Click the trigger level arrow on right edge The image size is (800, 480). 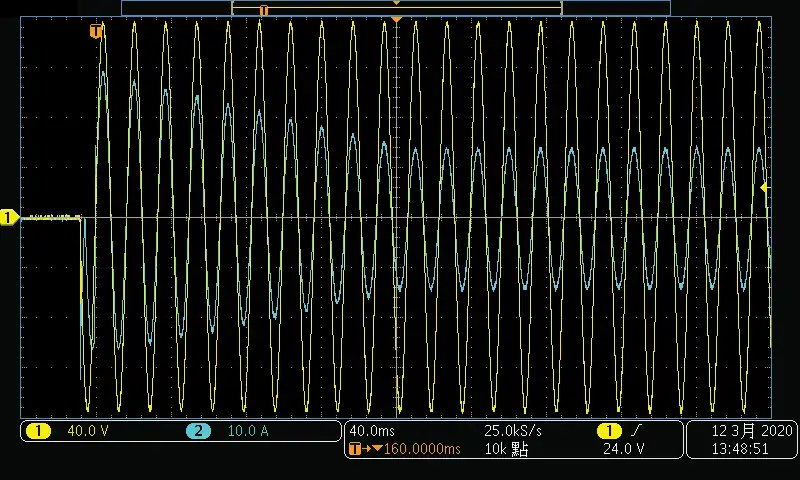pyautogui.click(x=765, y=187)
